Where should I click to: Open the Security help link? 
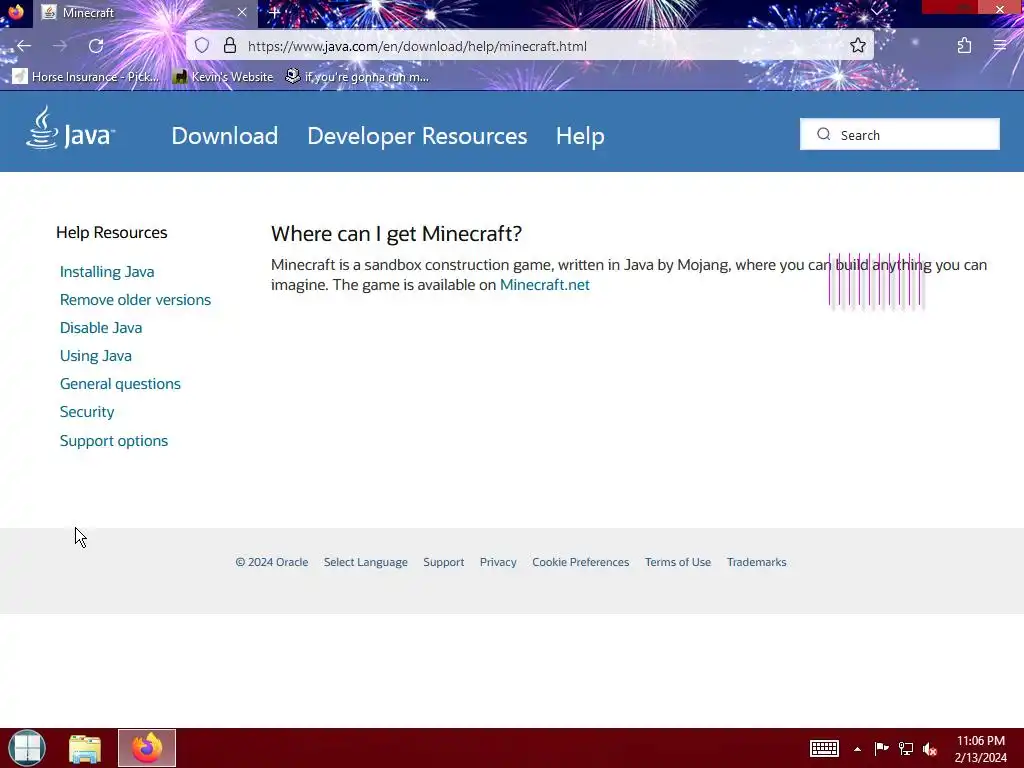(x=87, y=412)
